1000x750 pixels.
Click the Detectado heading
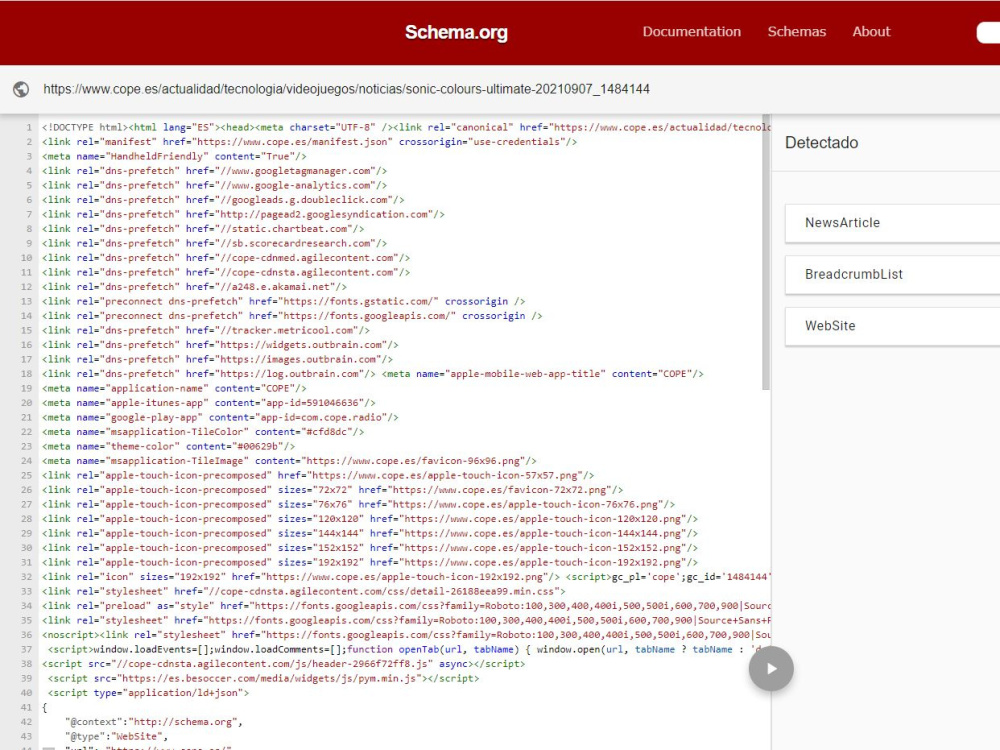(821, 142)
